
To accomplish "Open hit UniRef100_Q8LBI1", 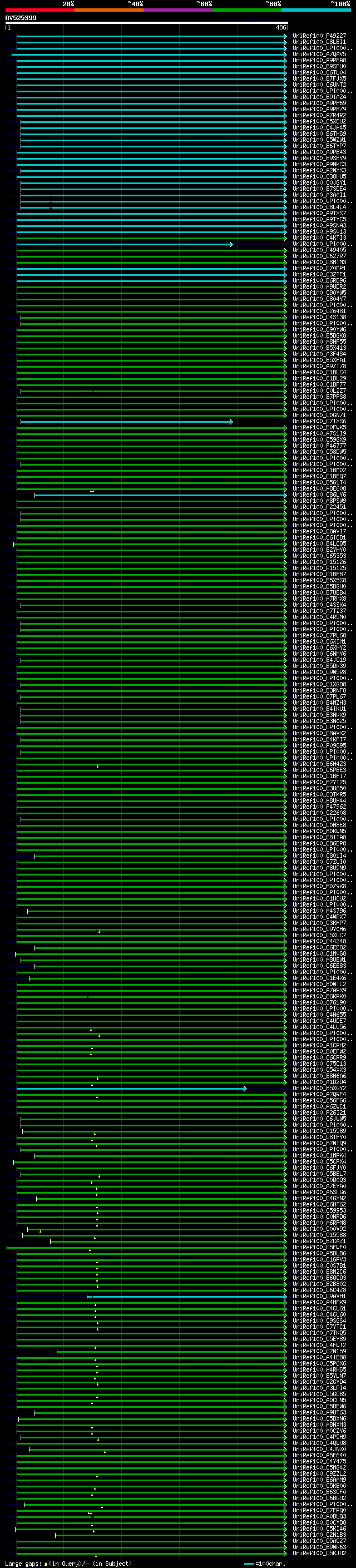I will (319, 42).
